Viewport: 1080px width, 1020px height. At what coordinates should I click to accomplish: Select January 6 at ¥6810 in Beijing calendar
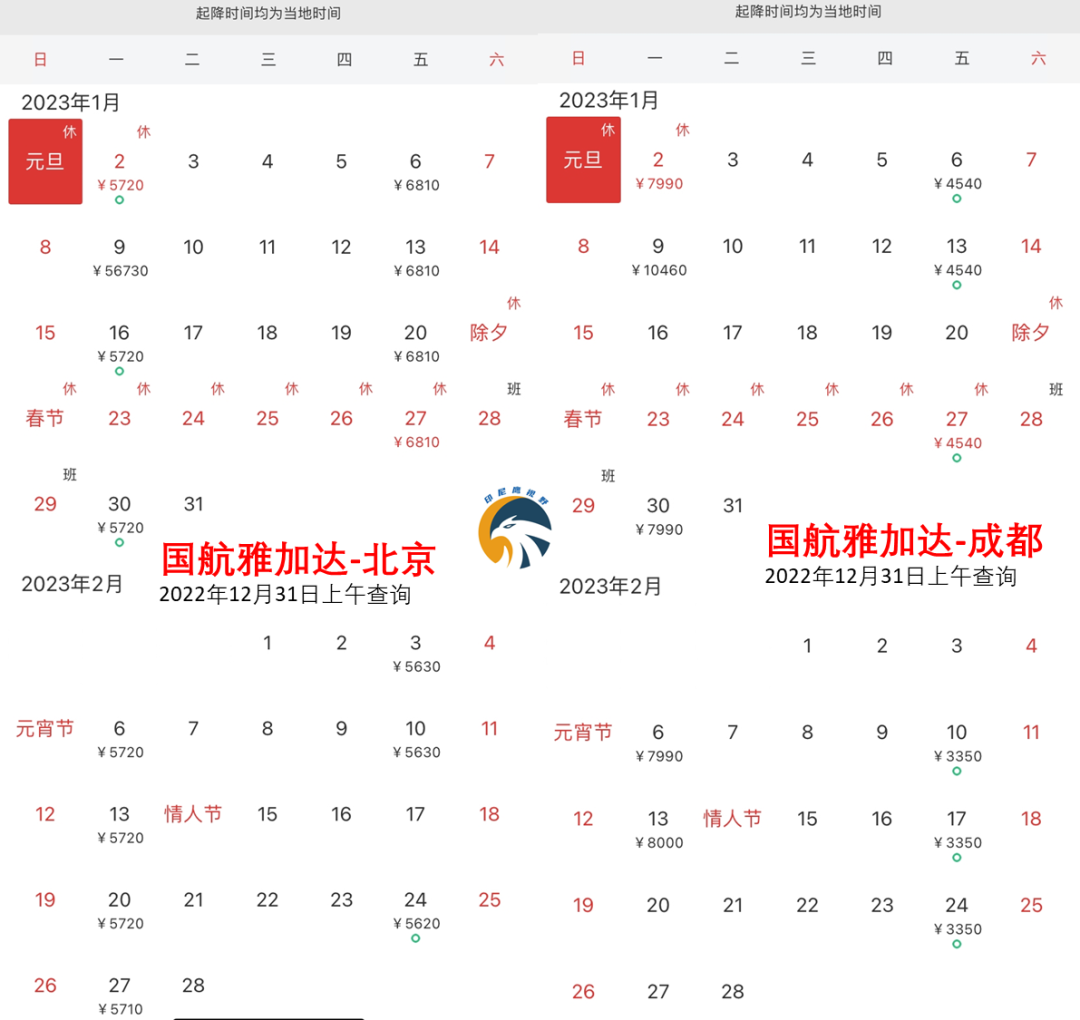pos(415,171)
